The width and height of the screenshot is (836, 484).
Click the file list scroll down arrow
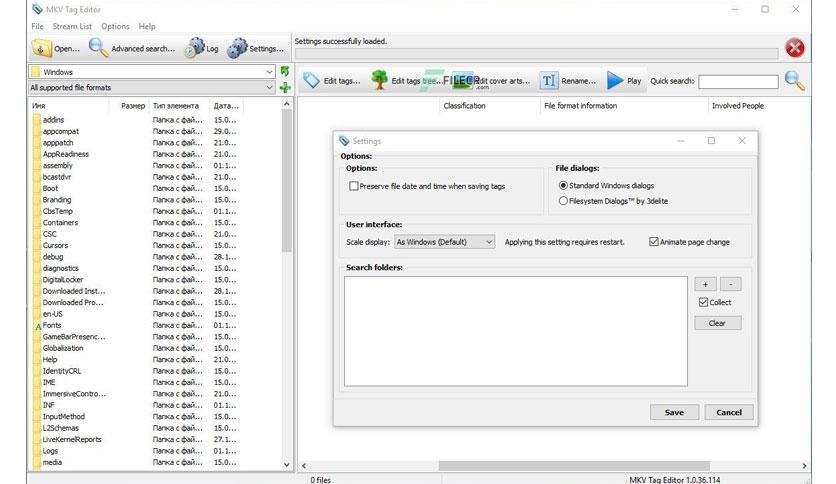pyautogui.click(x=287, y=464)
